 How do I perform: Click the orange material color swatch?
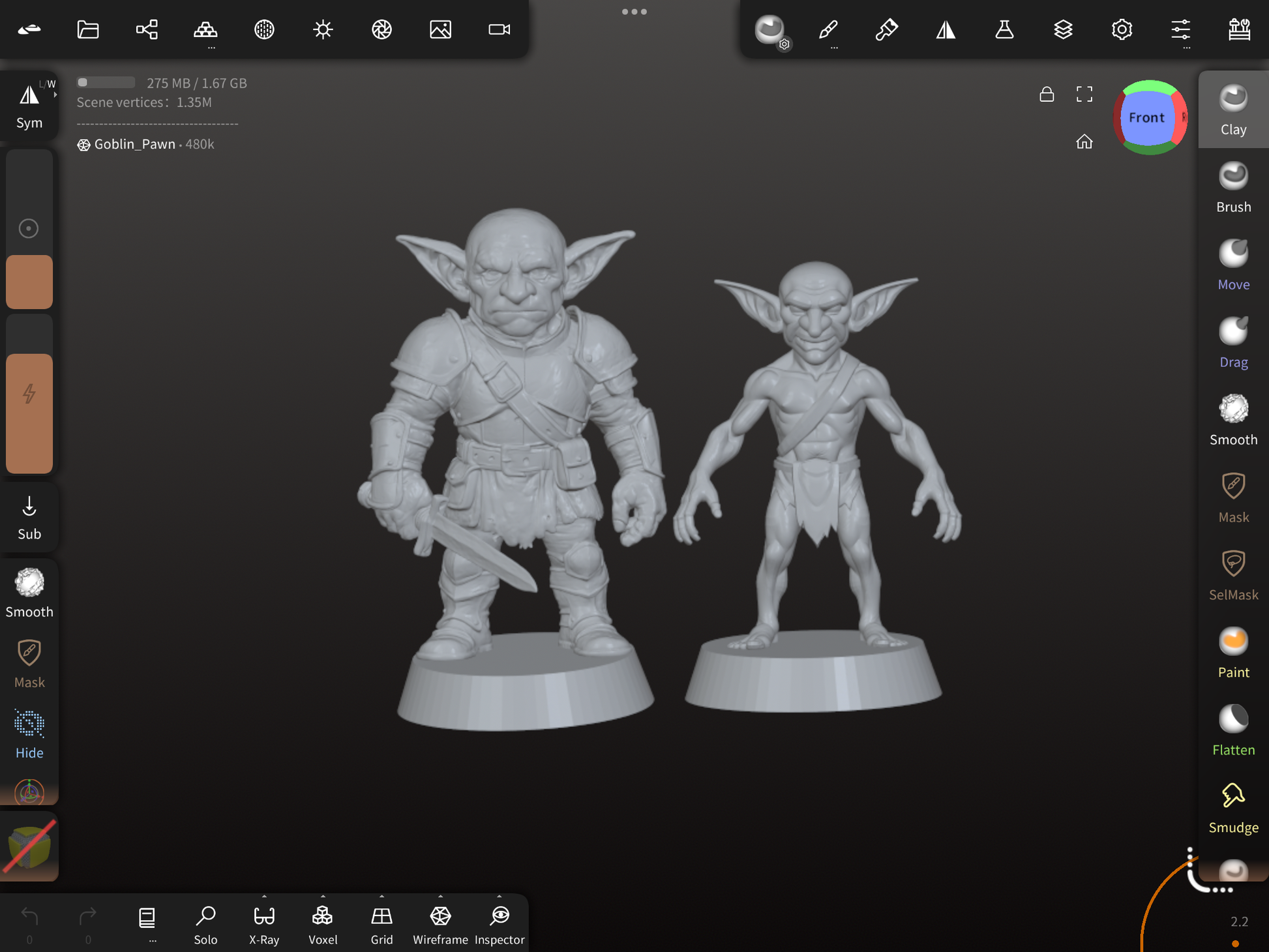29,282
